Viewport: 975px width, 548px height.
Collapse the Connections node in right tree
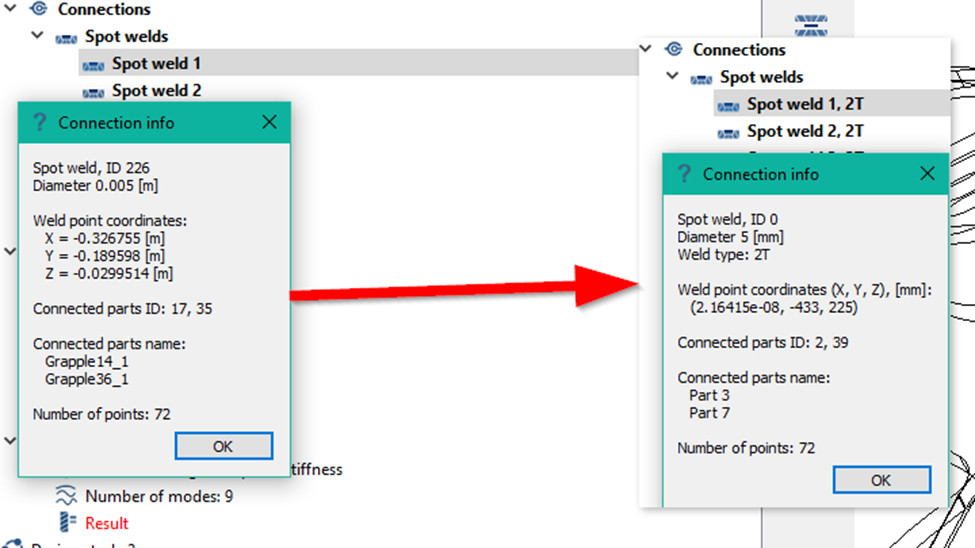click(x=646, y=49)
